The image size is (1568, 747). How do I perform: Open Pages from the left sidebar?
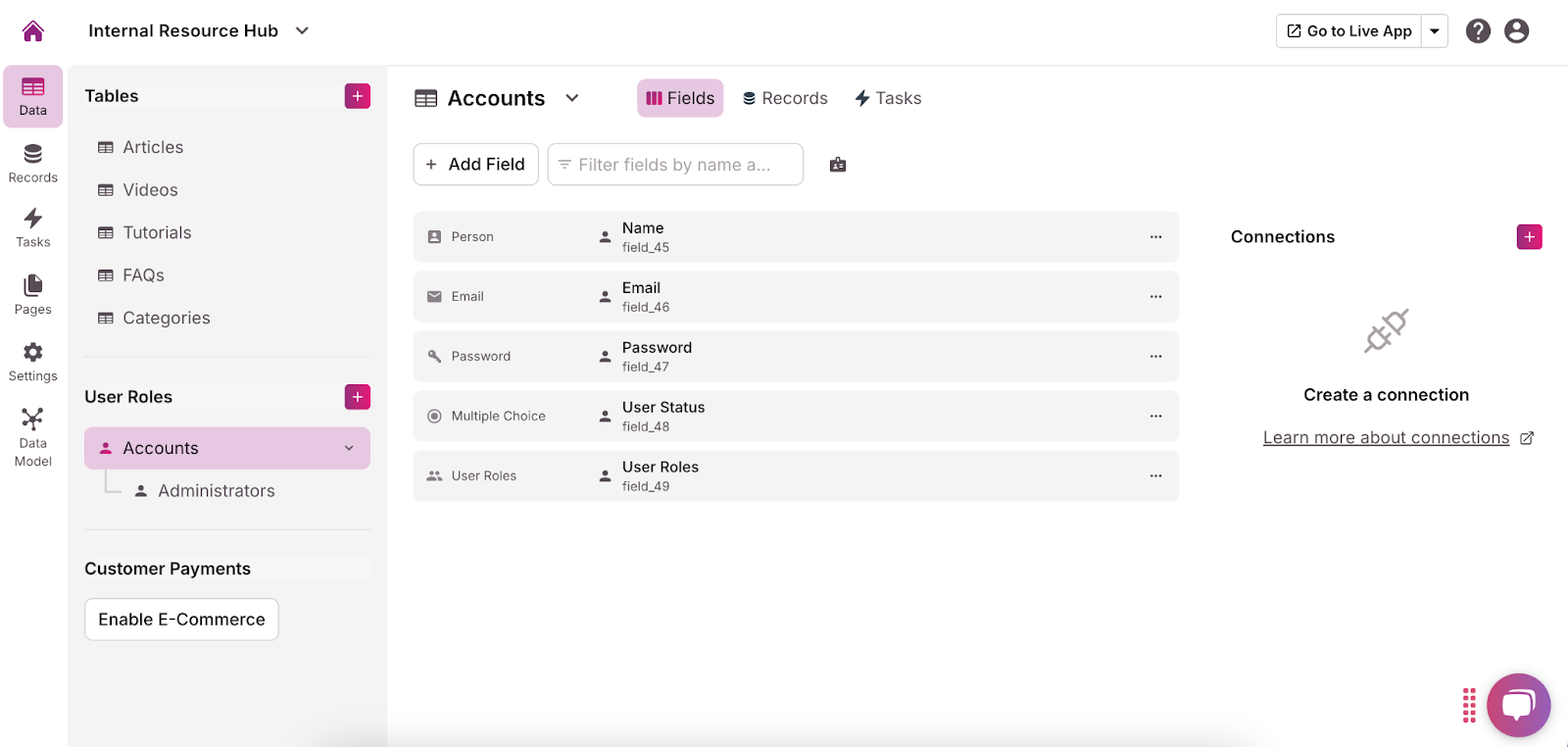pos(32,295)
